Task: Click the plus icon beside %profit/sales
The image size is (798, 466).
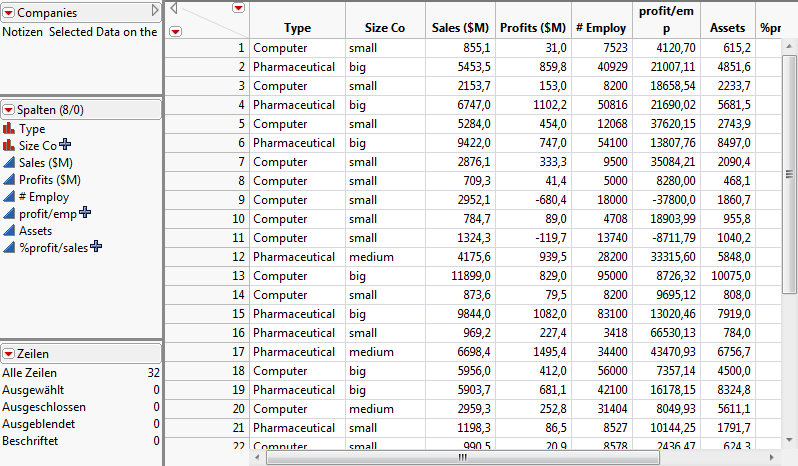Action: 97,247
